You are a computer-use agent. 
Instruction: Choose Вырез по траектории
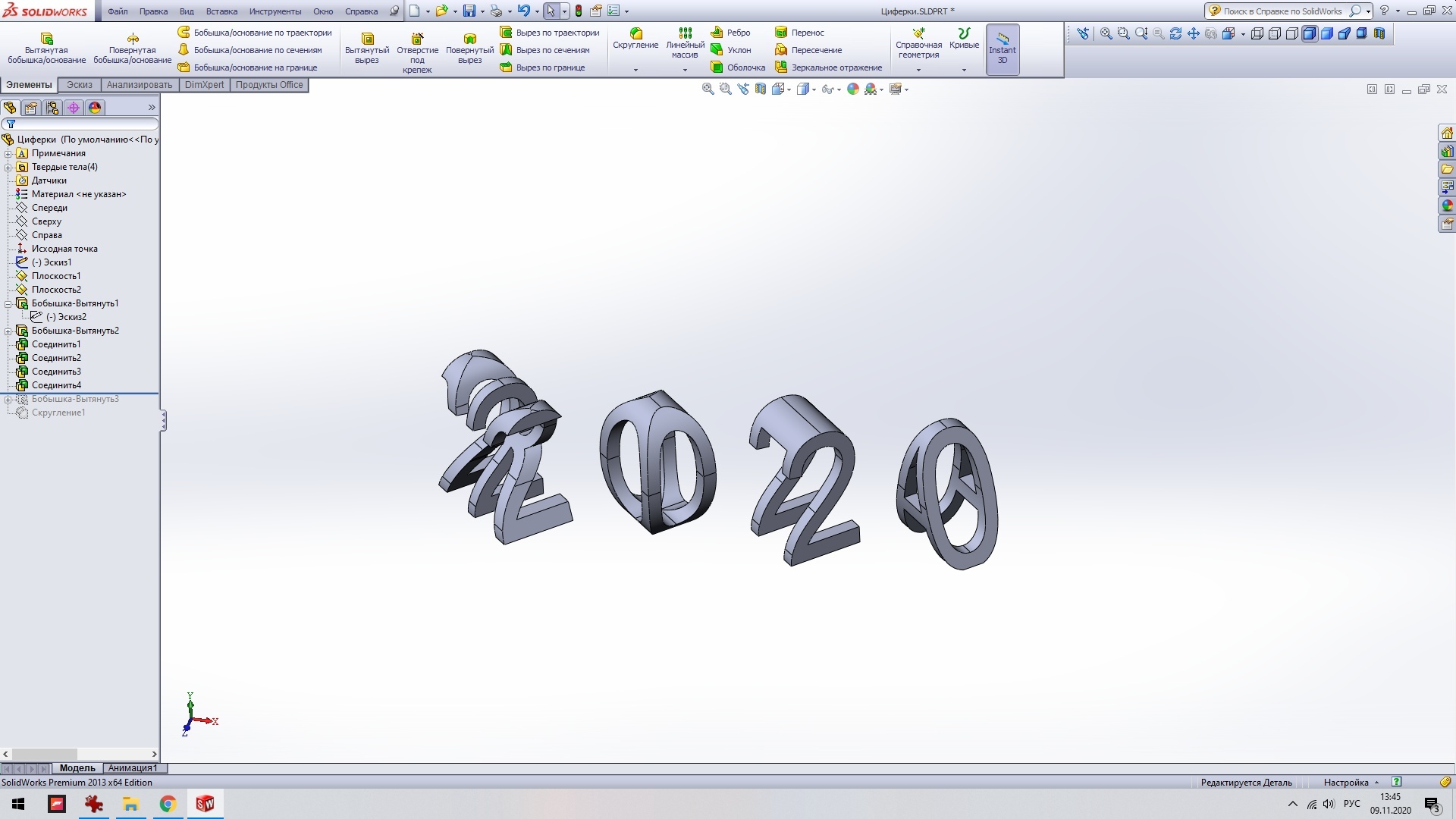[x=550, y=33]
